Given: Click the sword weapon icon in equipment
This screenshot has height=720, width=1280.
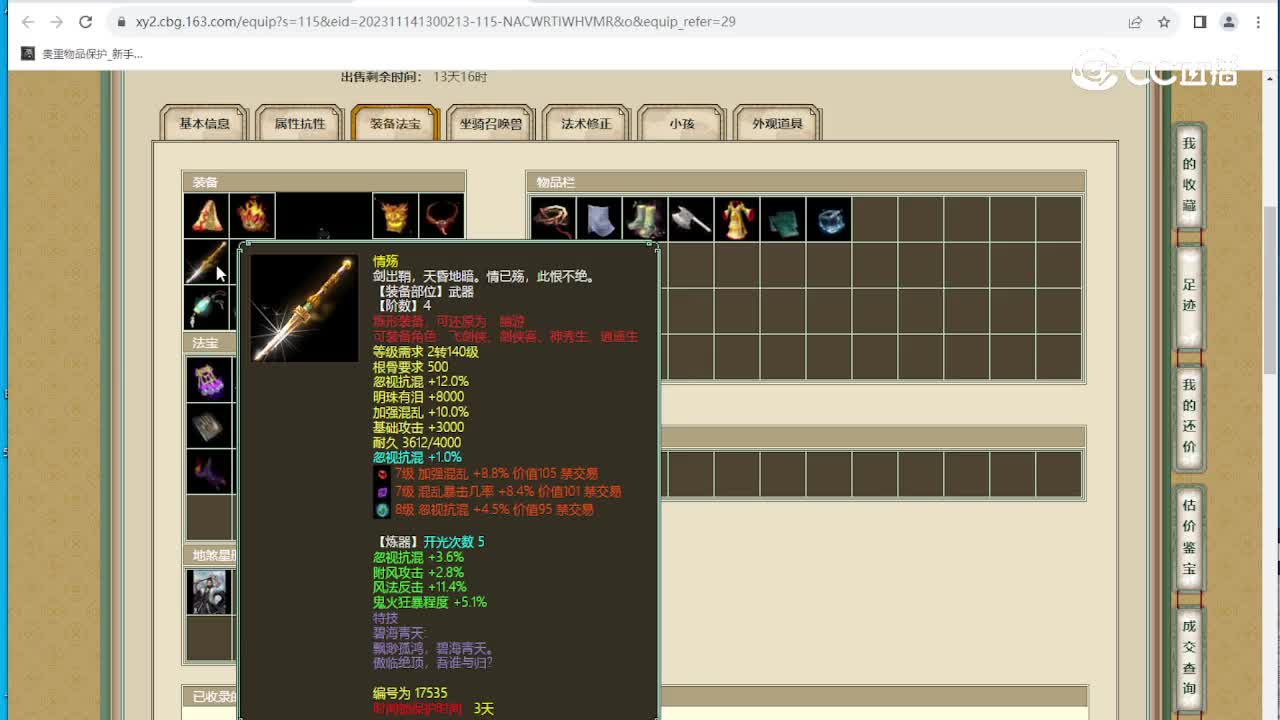Looking at the screenshot, I should pos(207,262).
